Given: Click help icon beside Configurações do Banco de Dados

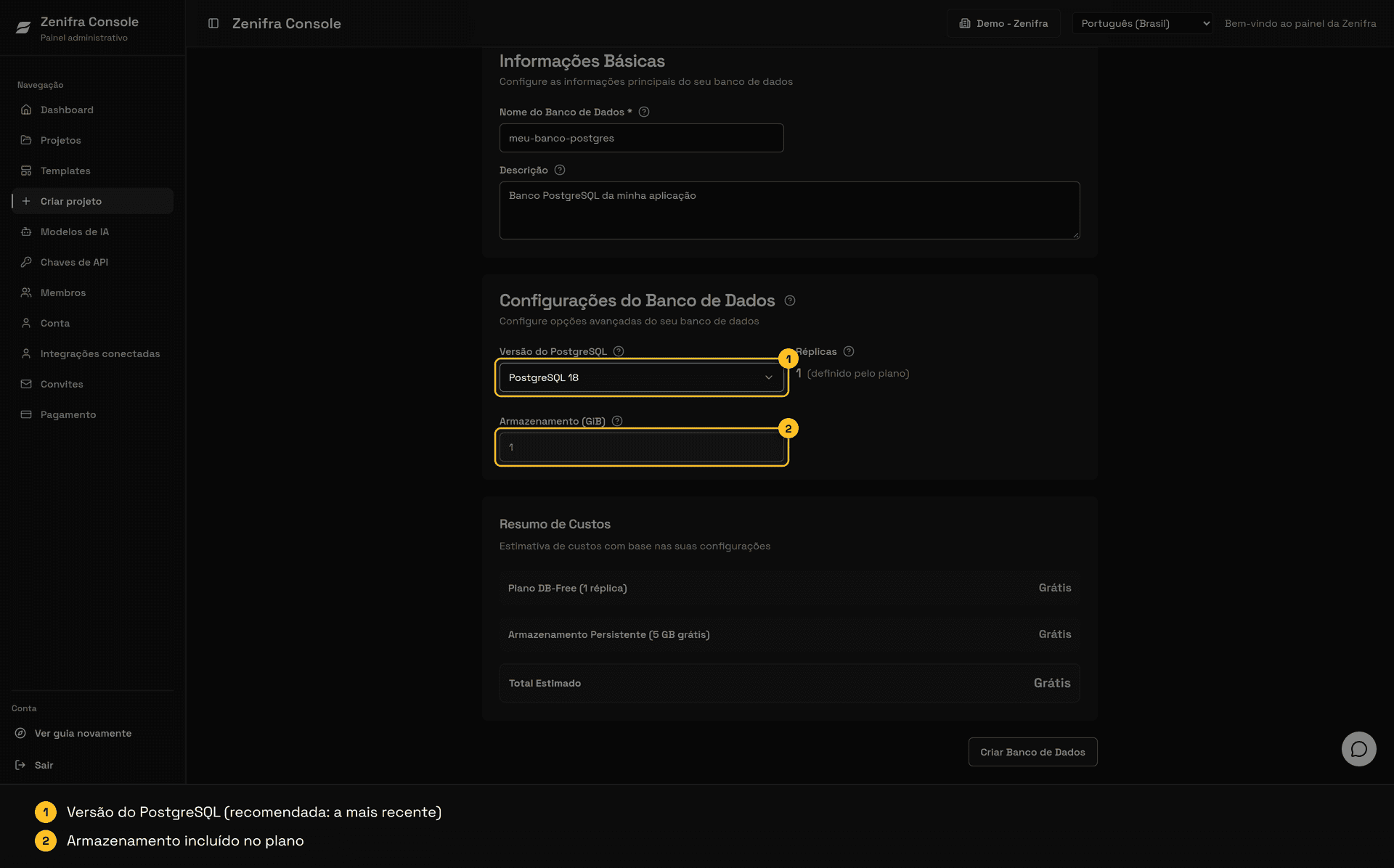Looking at the screenshot, I should 790,300.
